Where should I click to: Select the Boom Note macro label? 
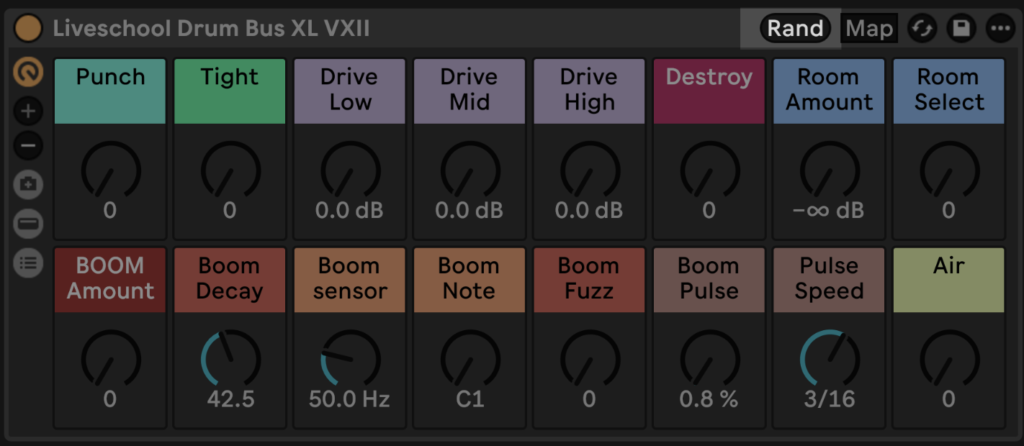click(x=470, y=279)
